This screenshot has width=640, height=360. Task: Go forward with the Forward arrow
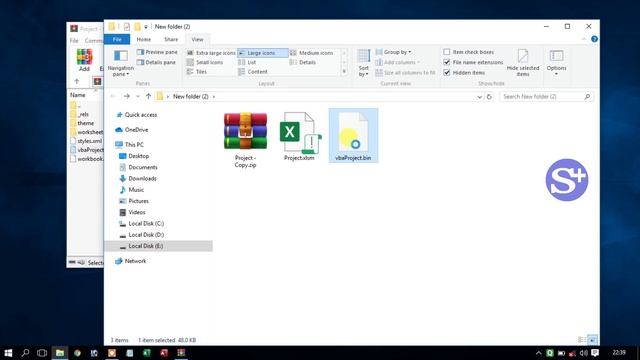tap(127, 97)
